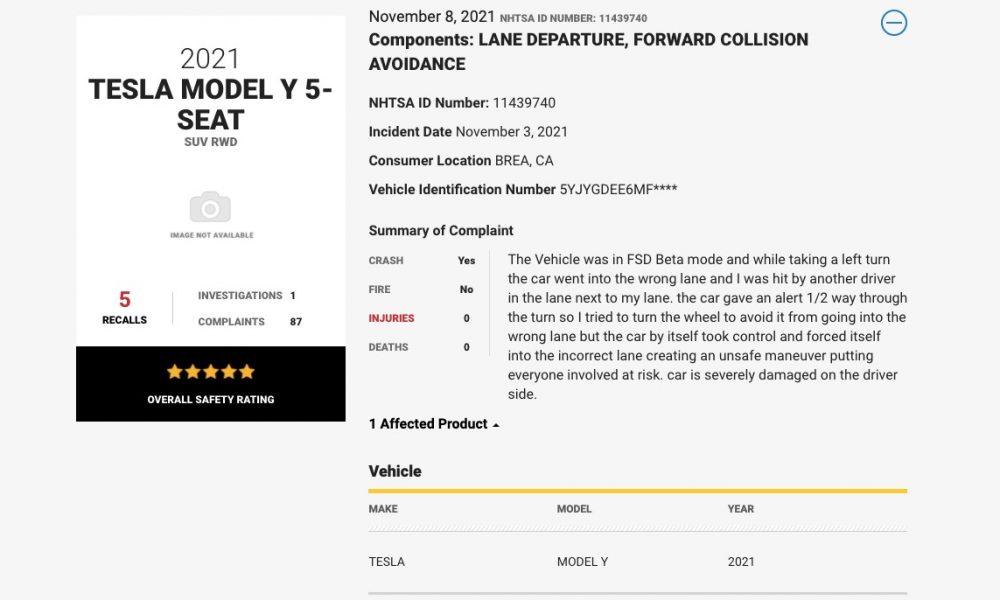Click the five-star safety rating stars
1000x600 pixels.
click(210, 371)
